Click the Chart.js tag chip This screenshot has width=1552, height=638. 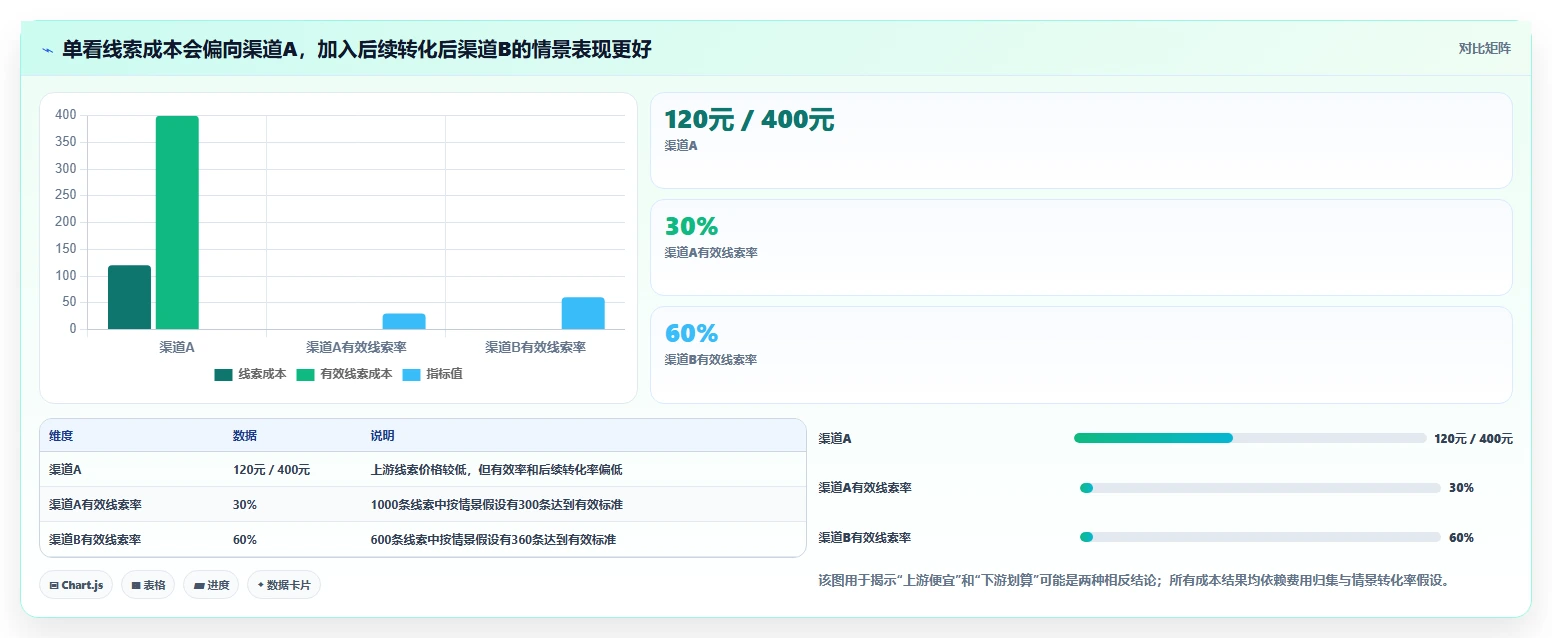76,585
